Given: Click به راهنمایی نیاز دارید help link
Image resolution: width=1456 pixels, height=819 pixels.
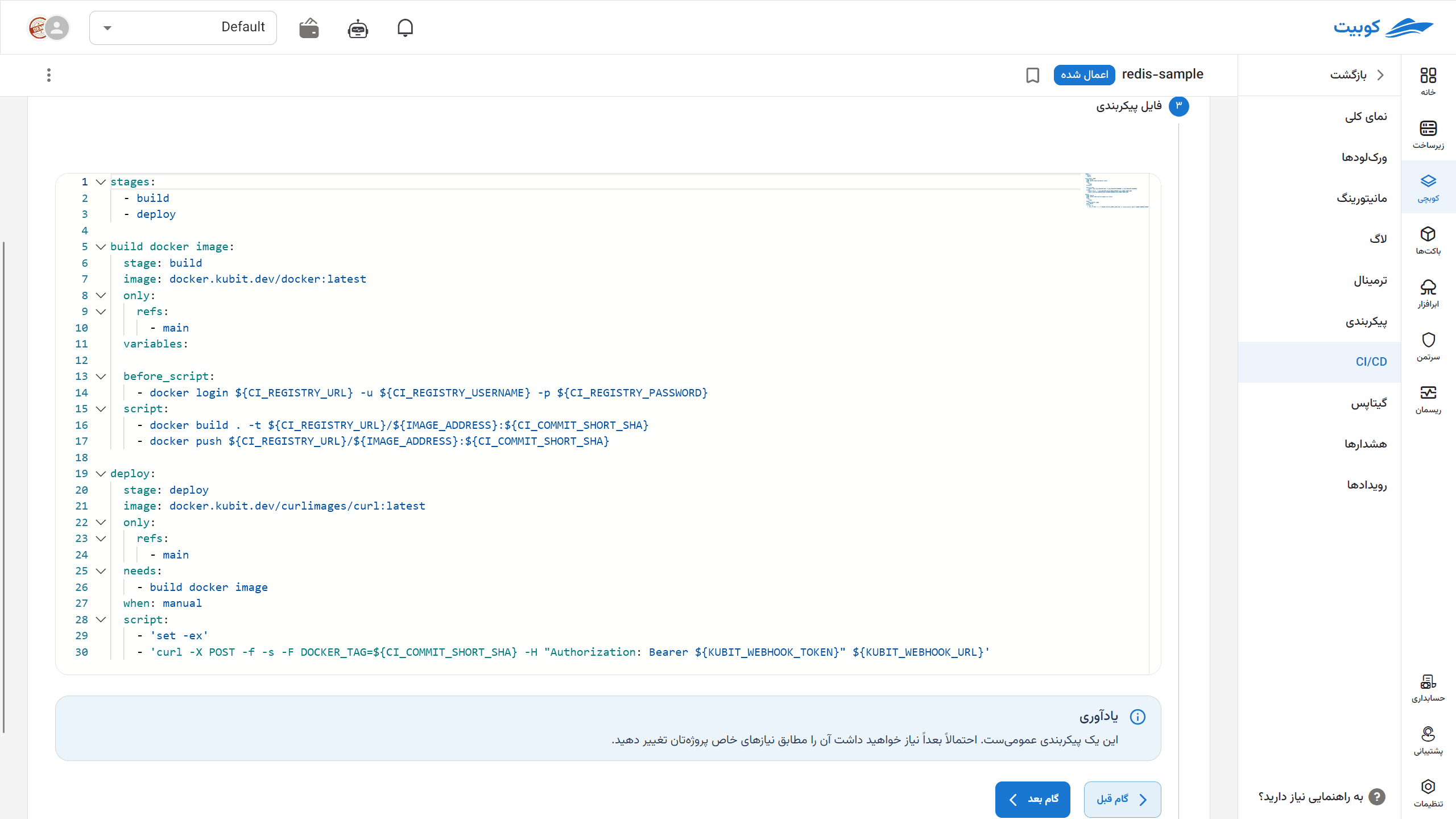Looking at the screenshot, I should pos(1321,797).
